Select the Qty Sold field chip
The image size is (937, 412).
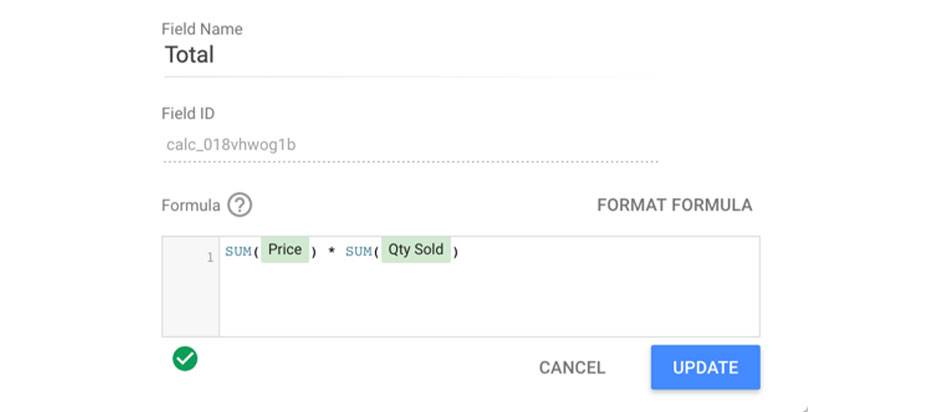click(x=414, y=251)
